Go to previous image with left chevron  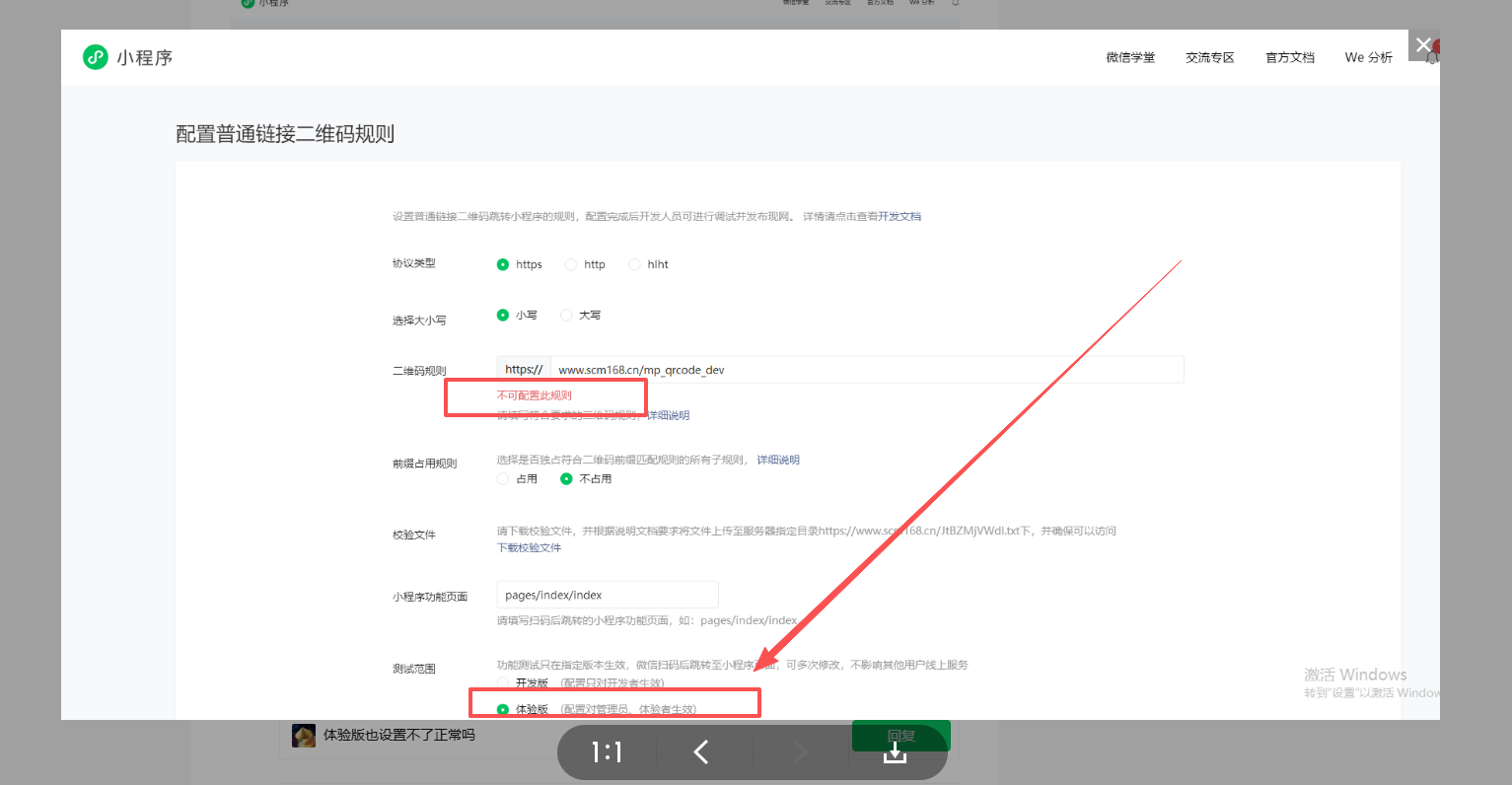(701, 752)
